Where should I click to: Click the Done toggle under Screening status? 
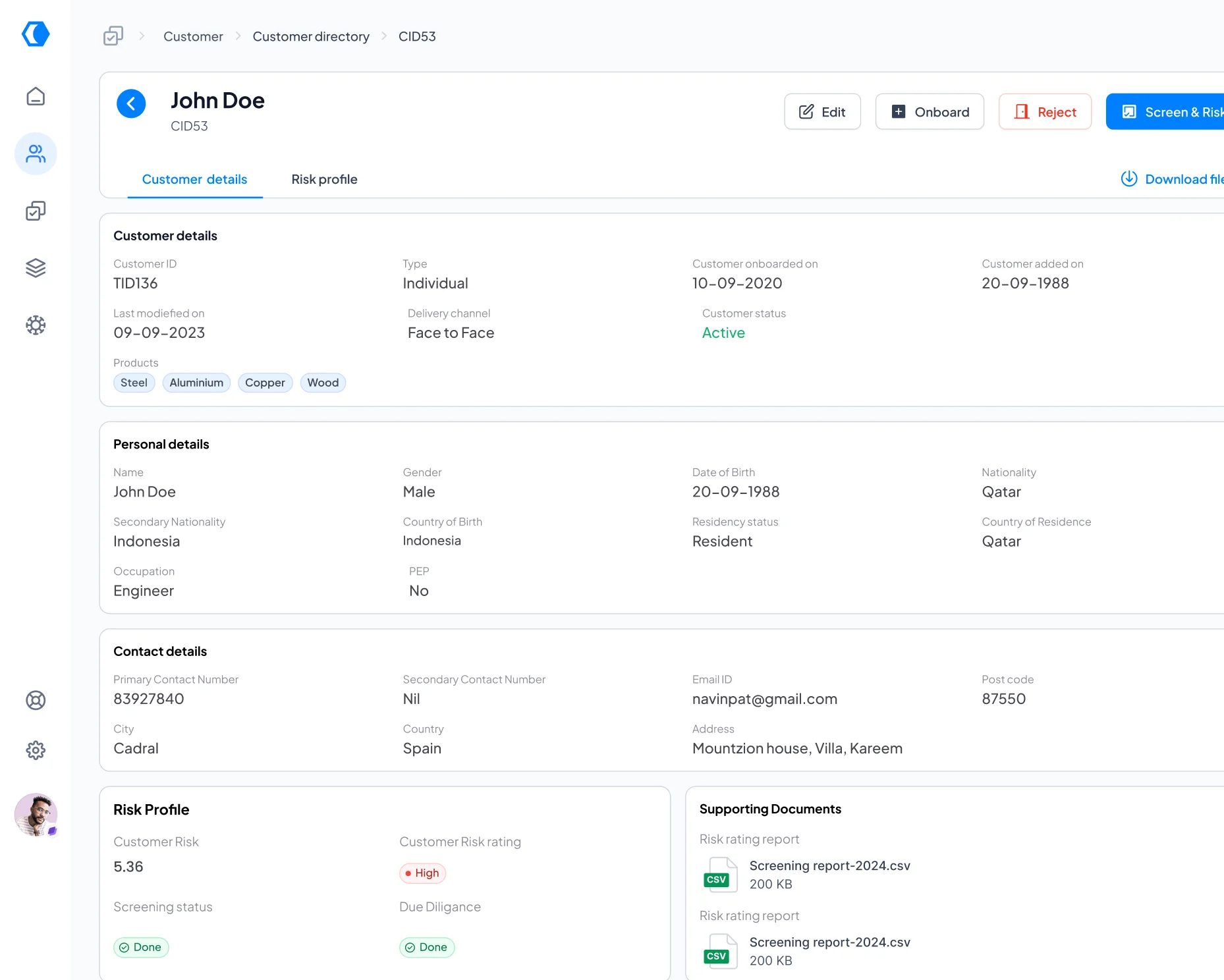(x=140, y=947)
